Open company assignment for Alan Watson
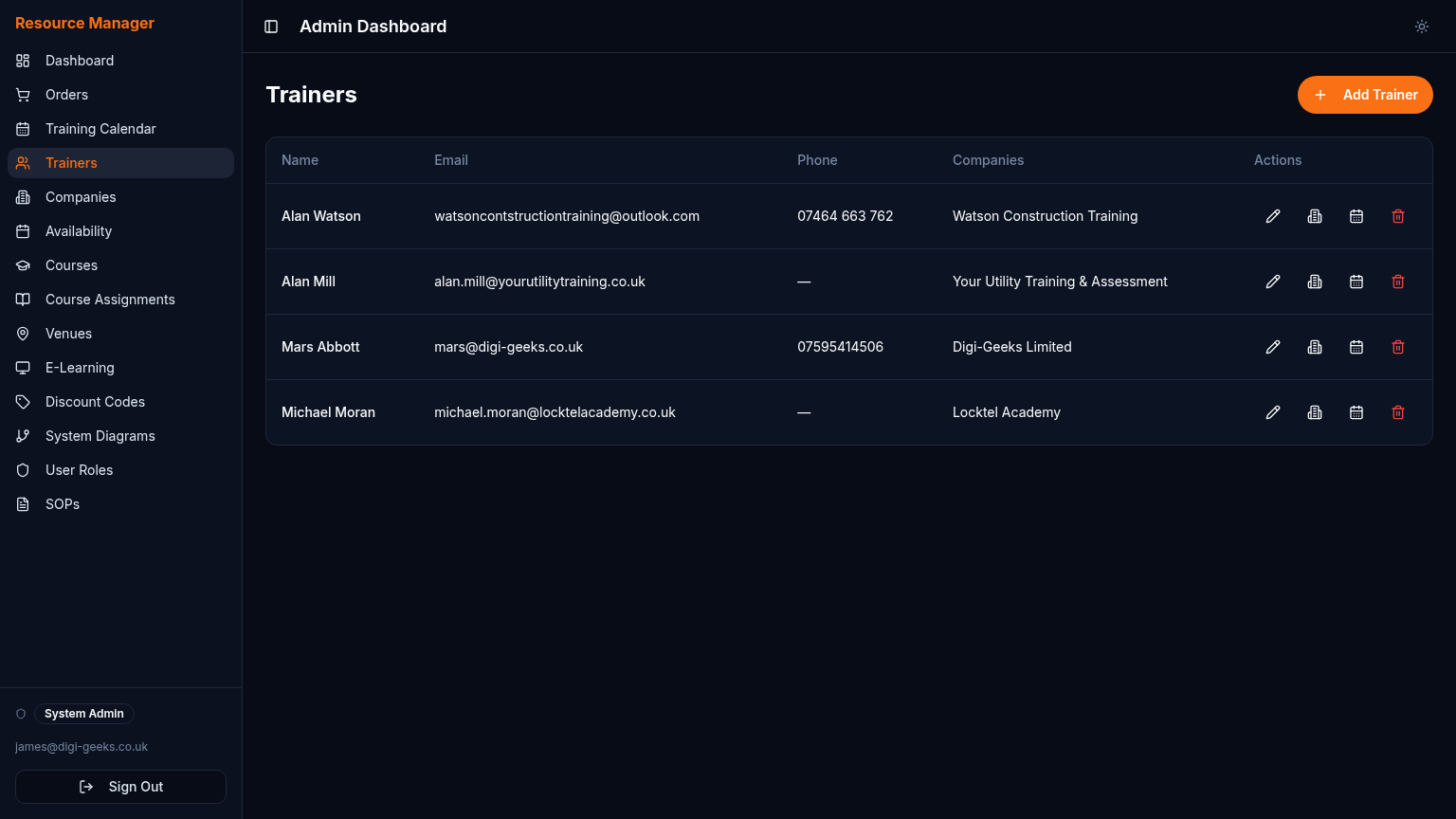 coord(1315,216)
